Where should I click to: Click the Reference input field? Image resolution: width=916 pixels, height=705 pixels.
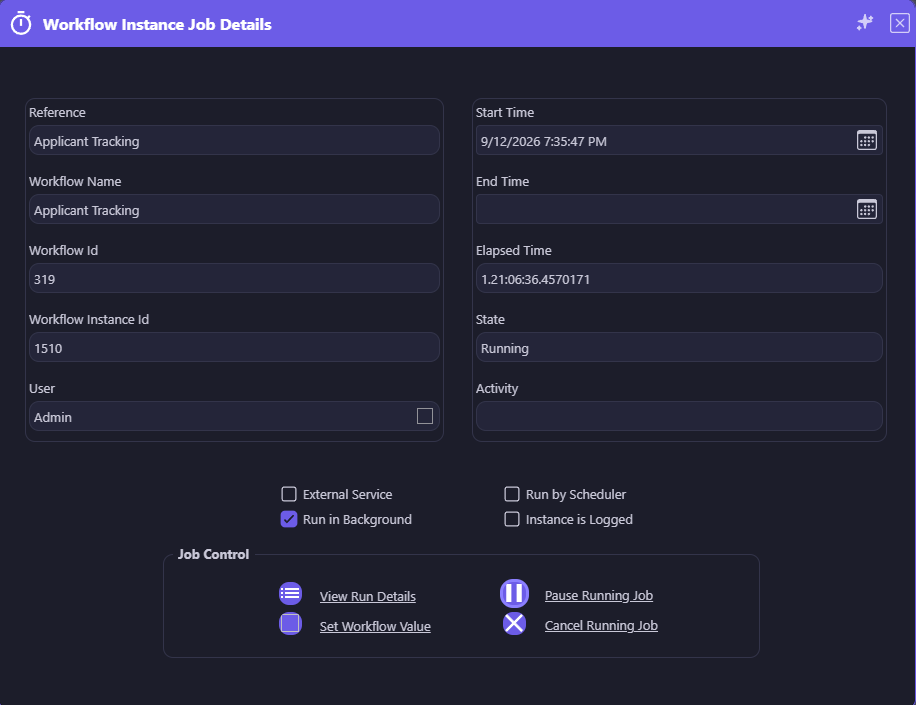pos(234,140)
